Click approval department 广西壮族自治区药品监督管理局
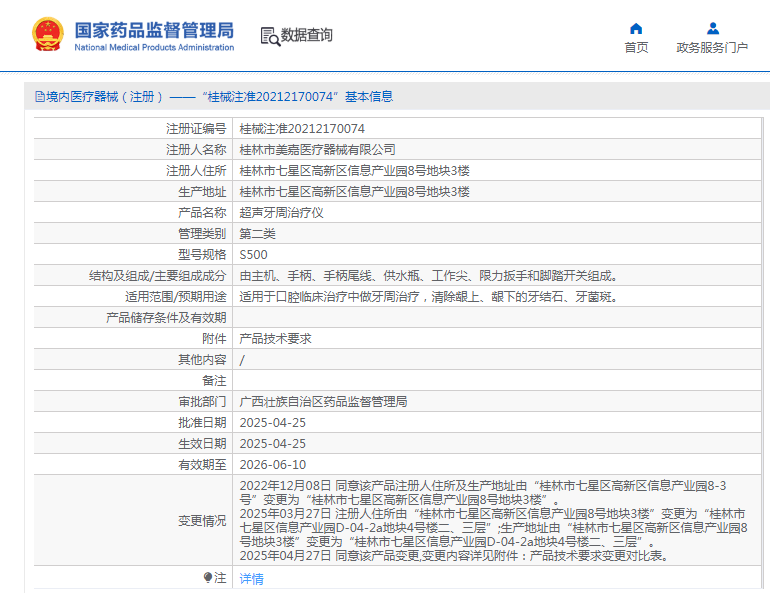Image resolution: width=770 pixels, height=593 pixels. pos(323,402)
